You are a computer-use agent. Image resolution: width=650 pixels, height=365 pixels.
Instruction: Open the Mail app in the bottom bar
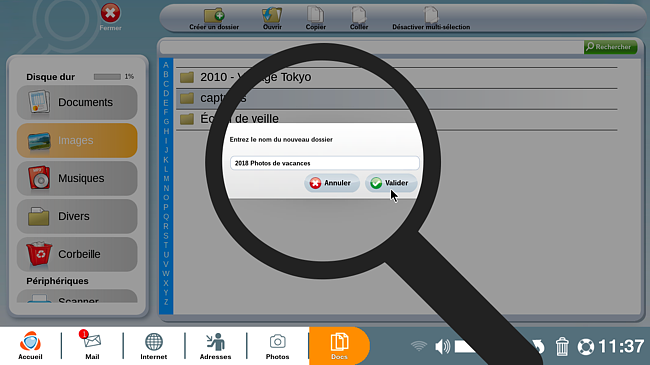(92, 345)
